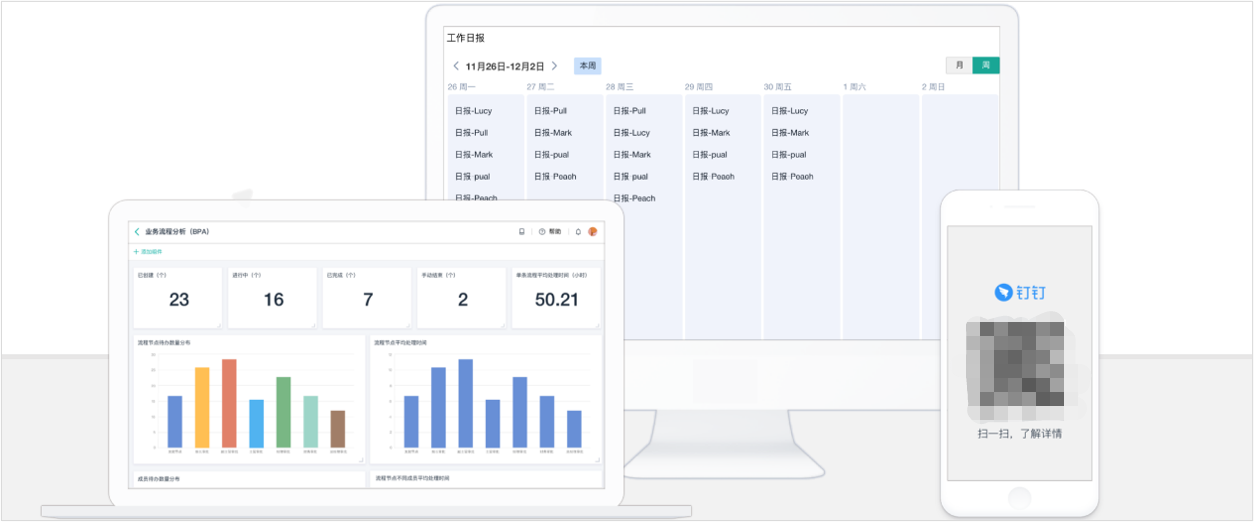
Task: Select the 已创建 card showing 23
Action: 178,297
